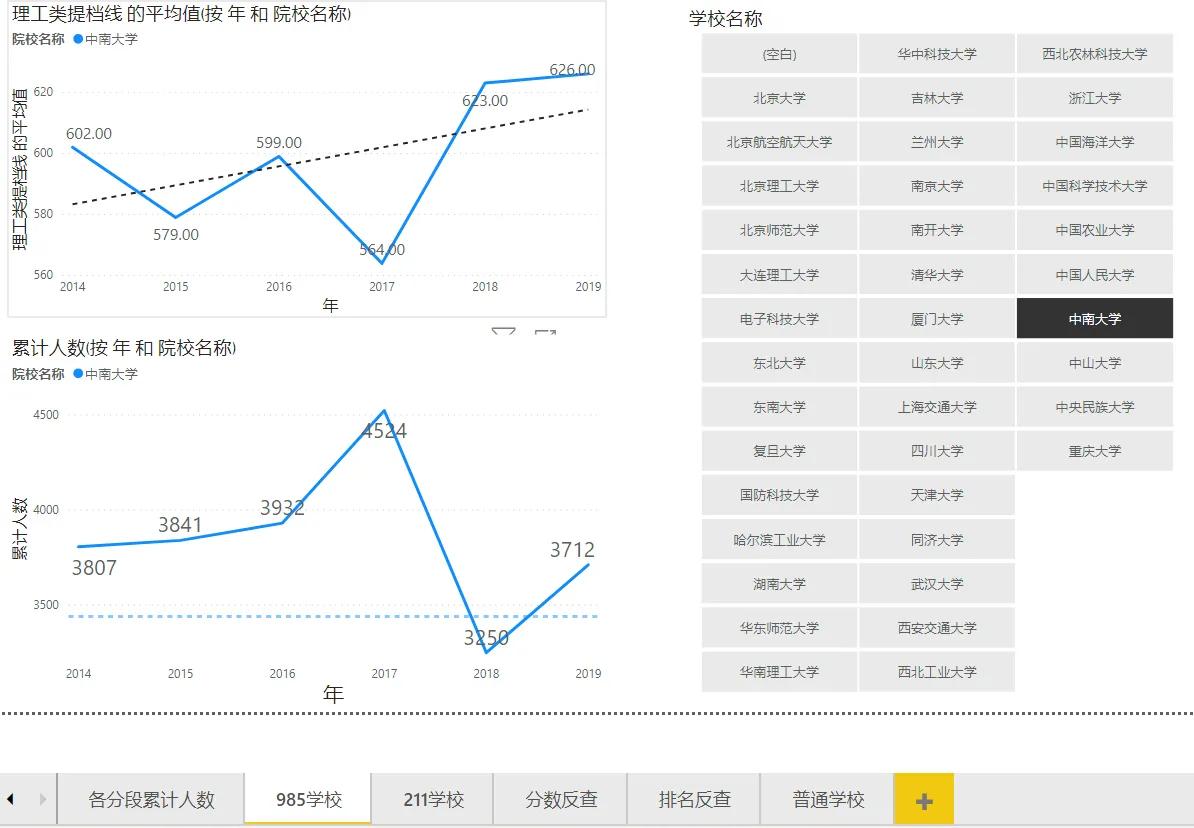
Task: Select 华东师范大学
Action: pyautogui.click(x=779, y=628)
